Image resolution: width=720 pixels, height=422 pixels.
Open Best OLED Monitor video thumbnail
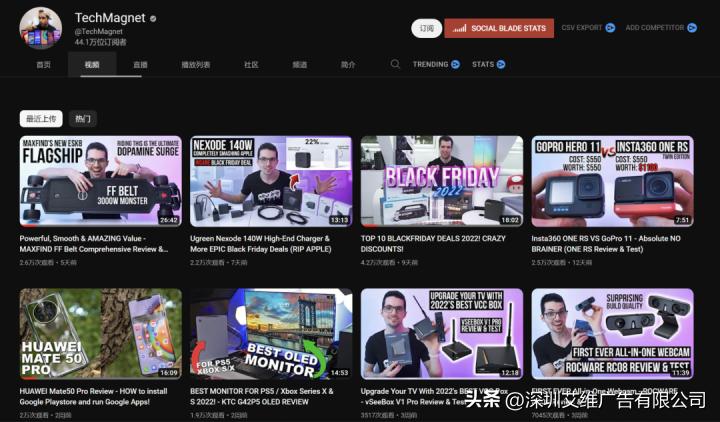tap(271, 334)
